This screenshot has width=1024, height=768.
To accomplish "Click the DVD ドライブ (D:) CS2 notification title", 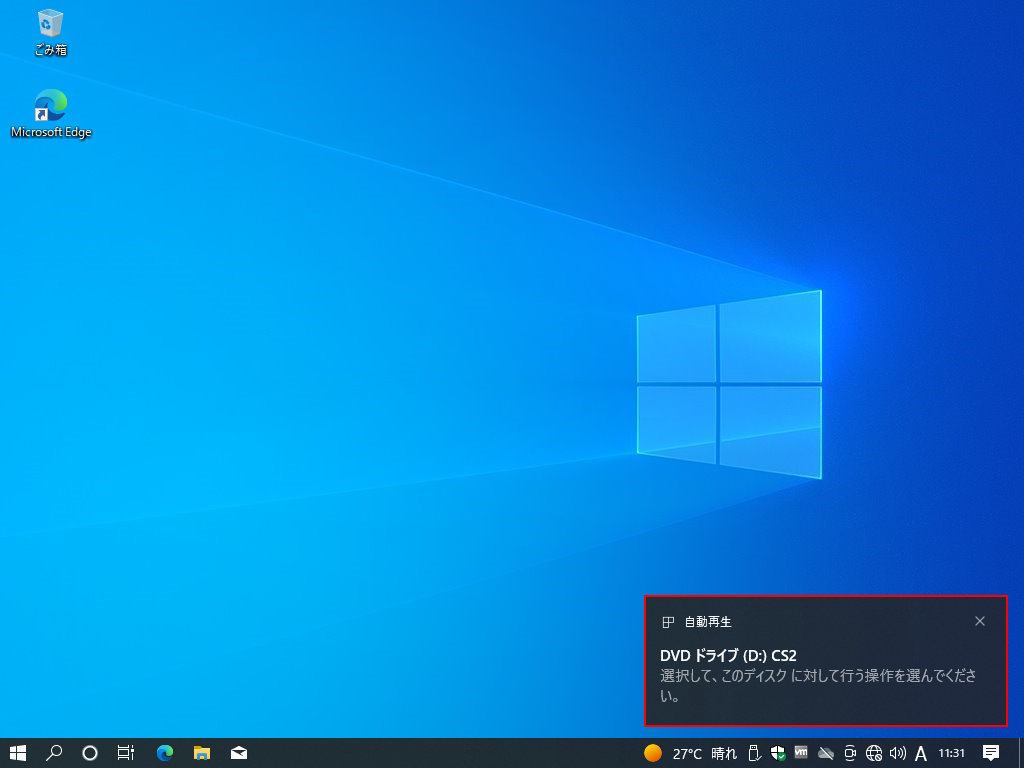I will 728,655.
